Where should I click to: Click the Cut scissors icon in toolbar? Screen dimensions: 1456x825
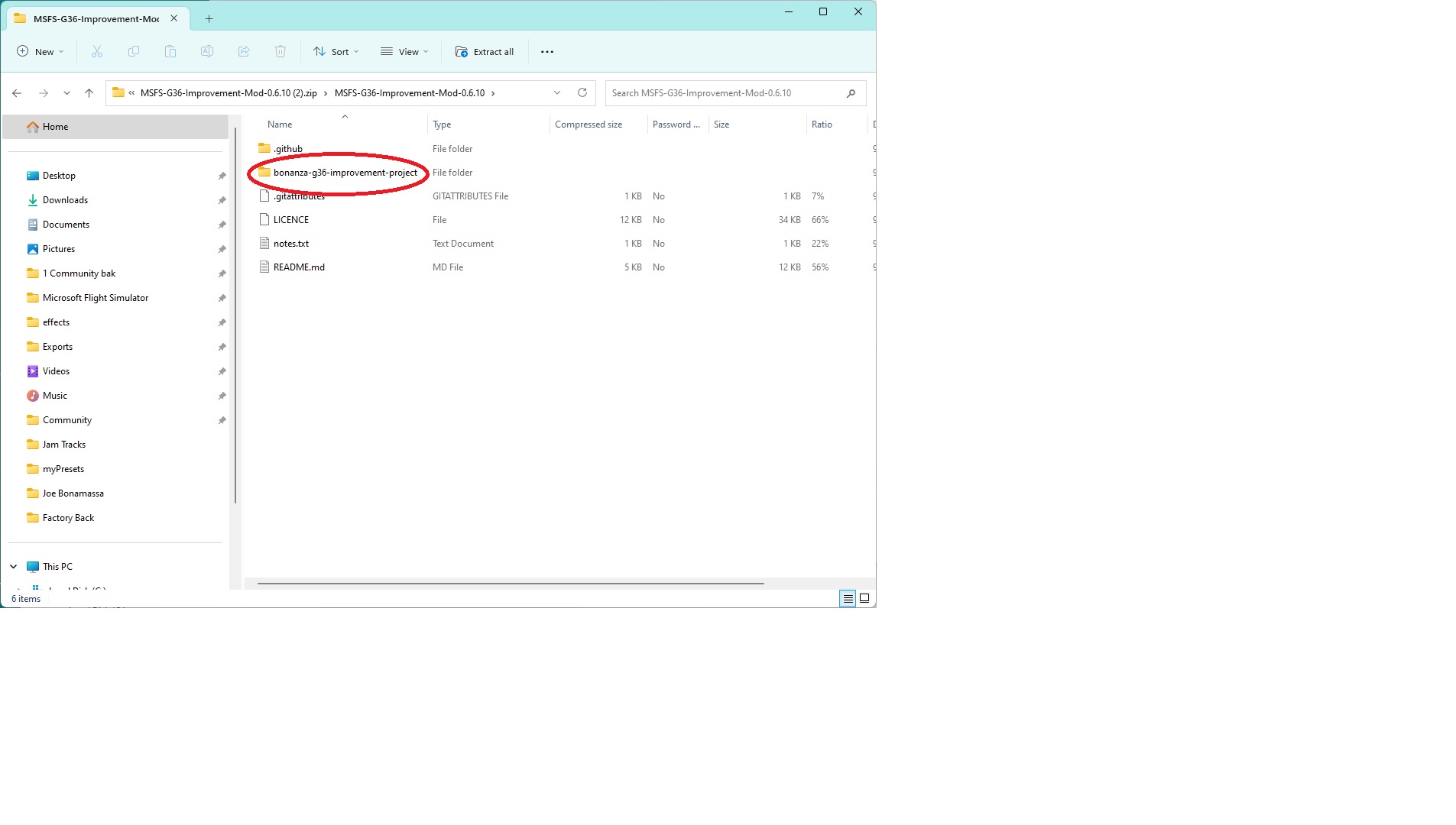coord(97,52)
